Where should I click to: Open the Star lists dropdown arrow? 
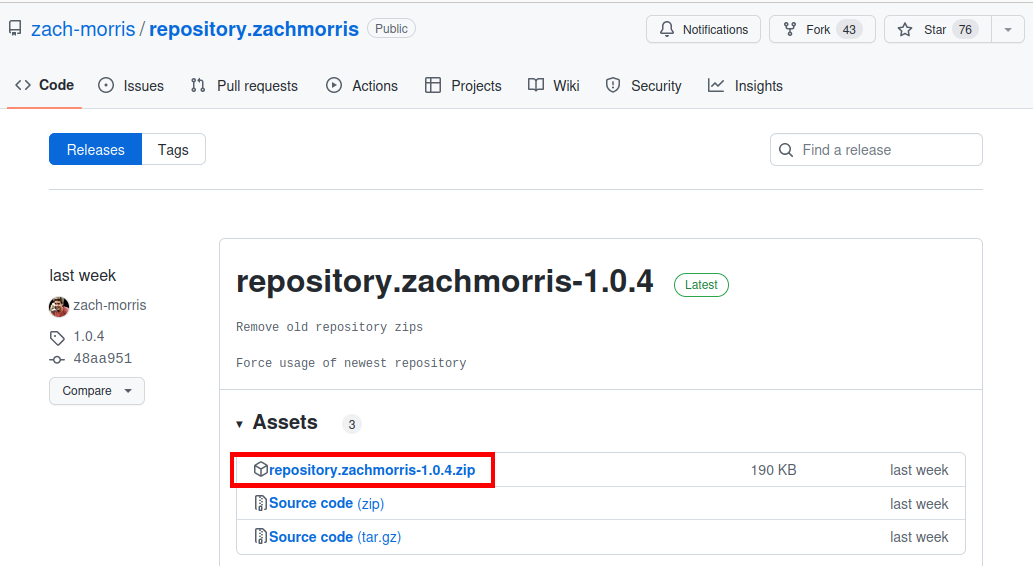click(1008, 30)
